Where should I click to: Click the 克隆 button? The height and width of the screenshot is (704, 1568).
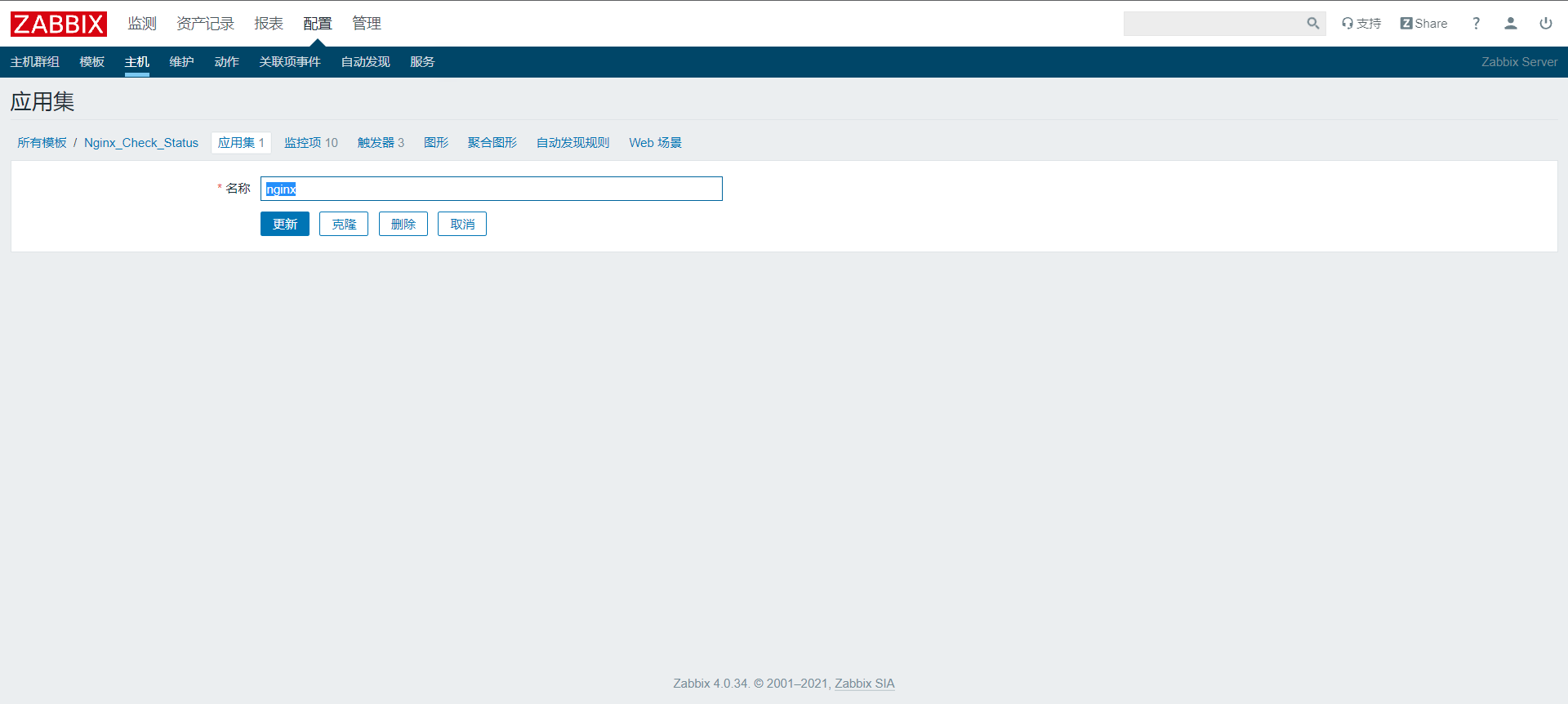coord(344,224)
